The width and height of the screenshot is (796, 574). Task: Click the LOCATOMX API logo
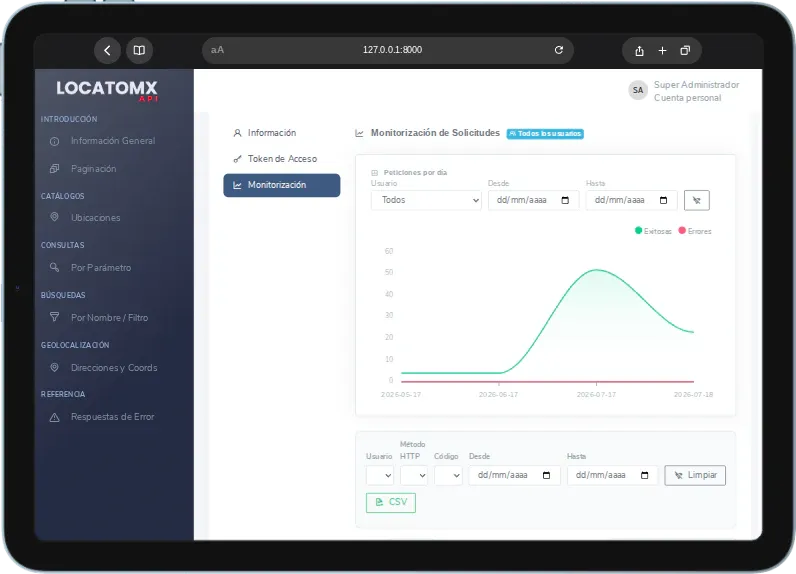click(x=107, y=90)
